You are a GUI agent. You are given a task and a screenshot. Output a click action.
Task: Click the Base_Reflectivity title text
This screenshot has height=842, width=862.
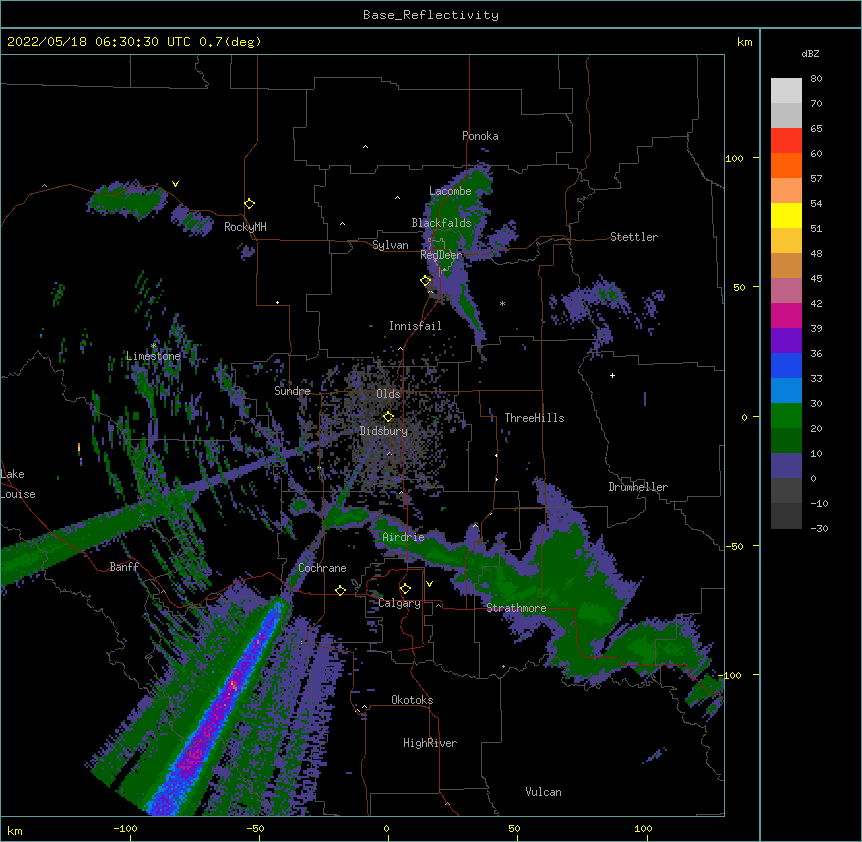click(431, 15)
